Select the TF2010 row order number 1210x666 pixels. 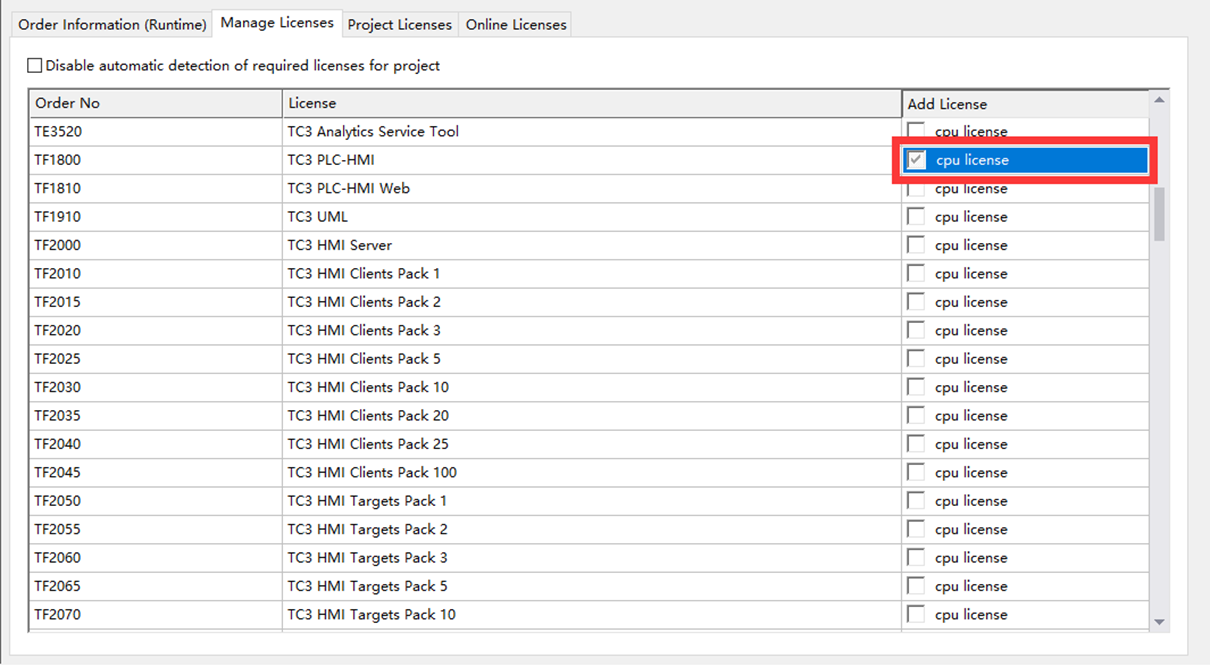pyautogui.click(x=57, y=273)
